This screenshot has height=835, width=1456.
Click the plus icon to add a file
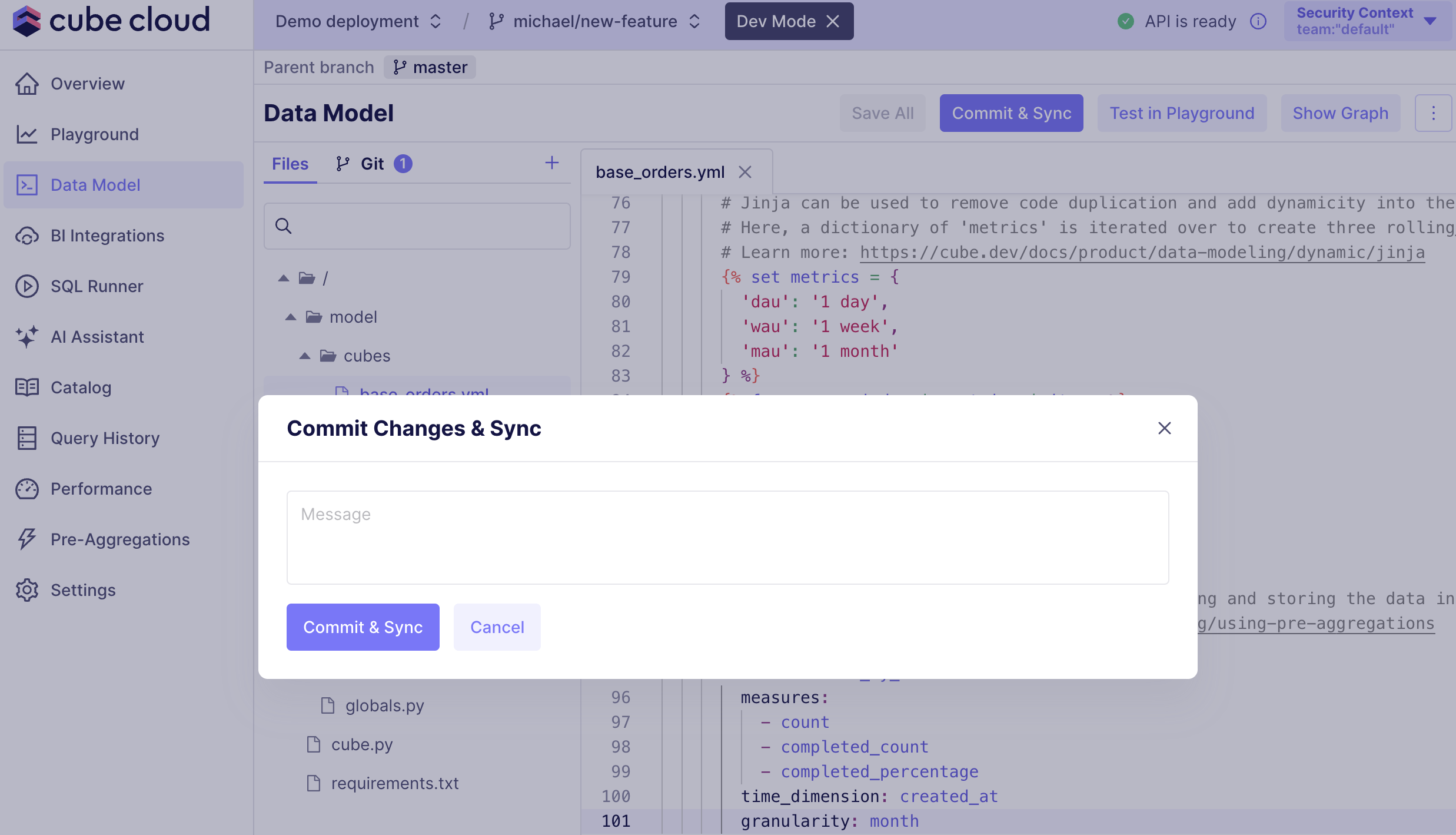(x=551, y=163)
